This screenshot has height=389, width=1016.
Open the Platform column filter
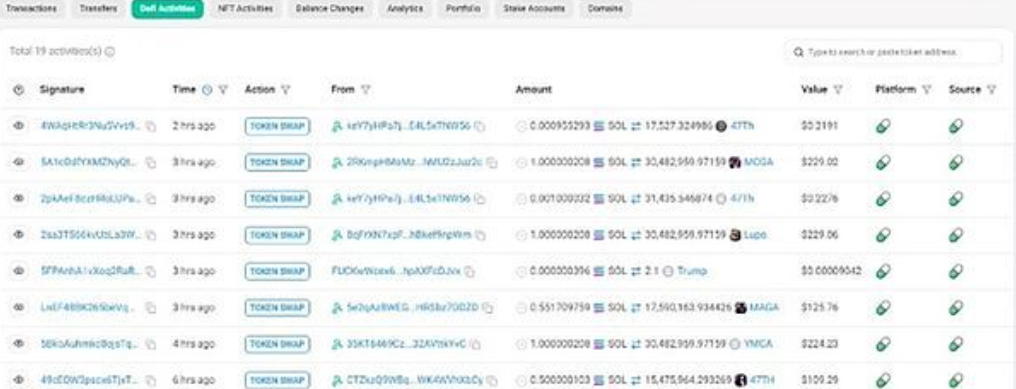click(927, 90)
